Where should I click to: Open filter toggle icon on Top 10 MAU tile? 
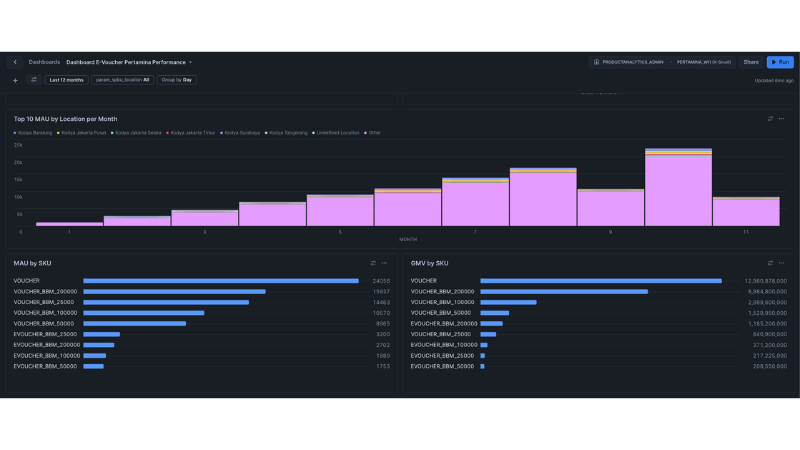pyautogui.click(x=770, y=119)
